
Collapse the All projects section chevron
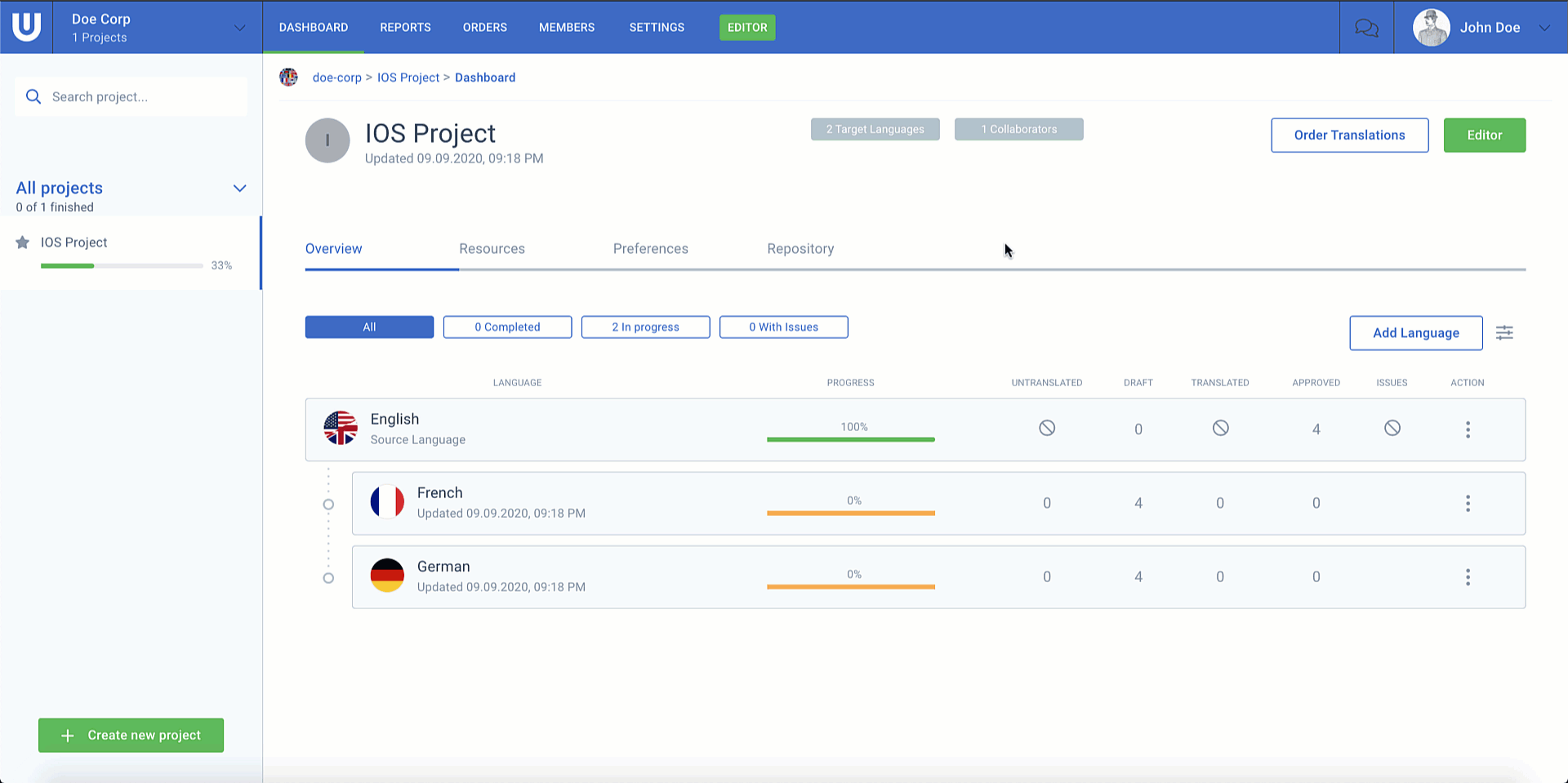click(239, 189)
